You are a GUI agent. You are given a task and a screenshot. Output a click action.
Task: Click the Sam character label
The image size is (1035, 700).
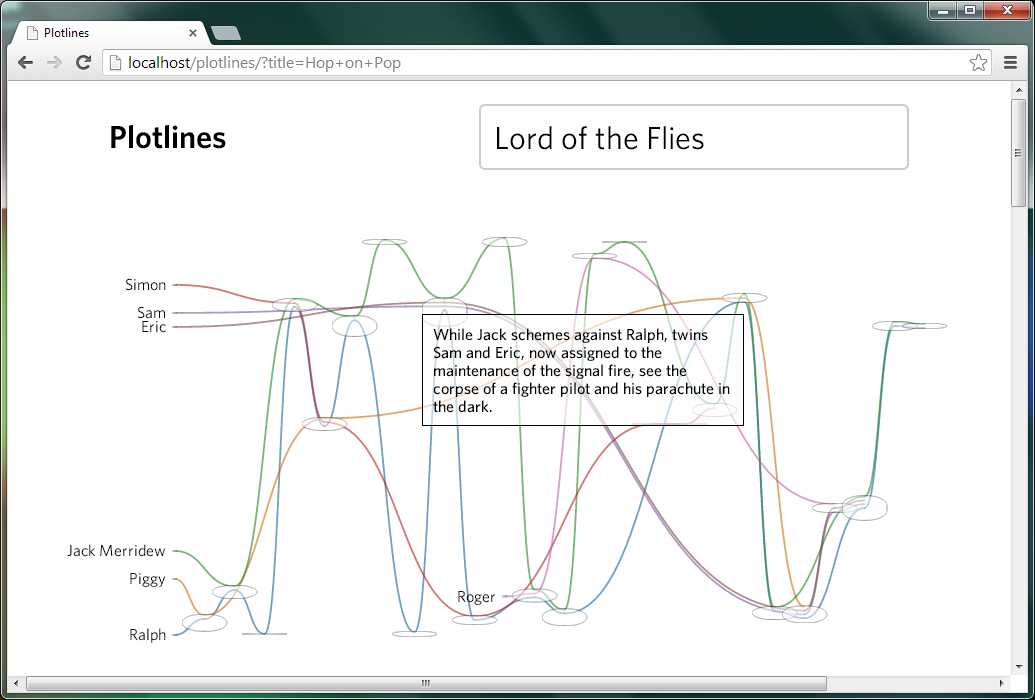tap(151, 312)
